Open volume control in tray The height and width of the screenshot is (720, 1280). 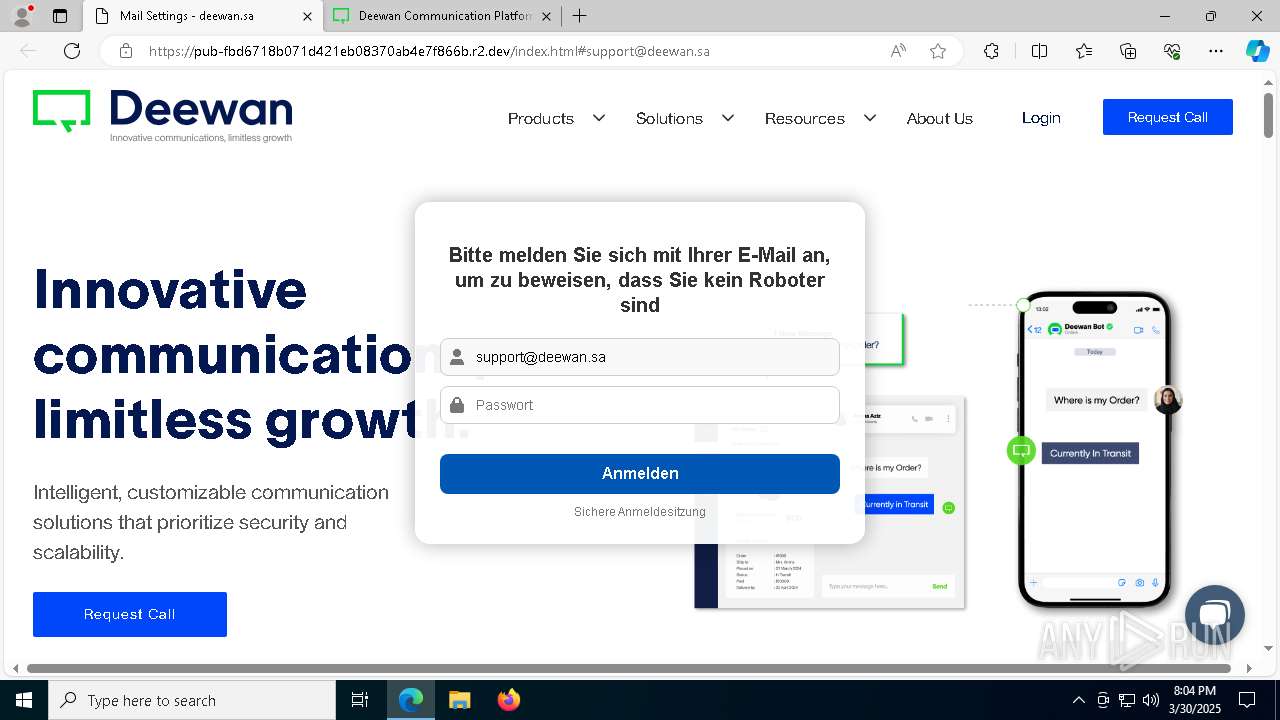click(x=1151, y=700)
